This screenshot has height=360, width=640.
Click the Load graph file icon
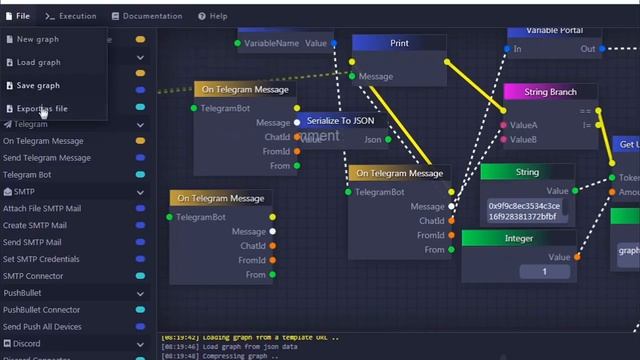10,62
